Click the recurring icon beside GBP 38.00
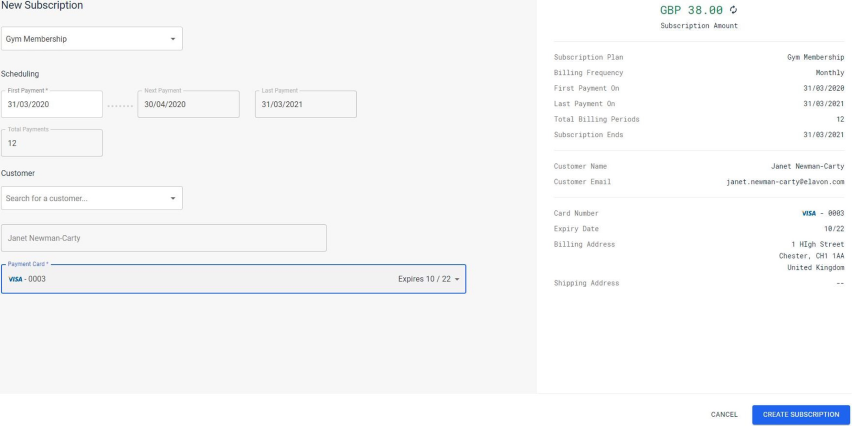The height and width of the screenshot is (426, 852). 735,10
